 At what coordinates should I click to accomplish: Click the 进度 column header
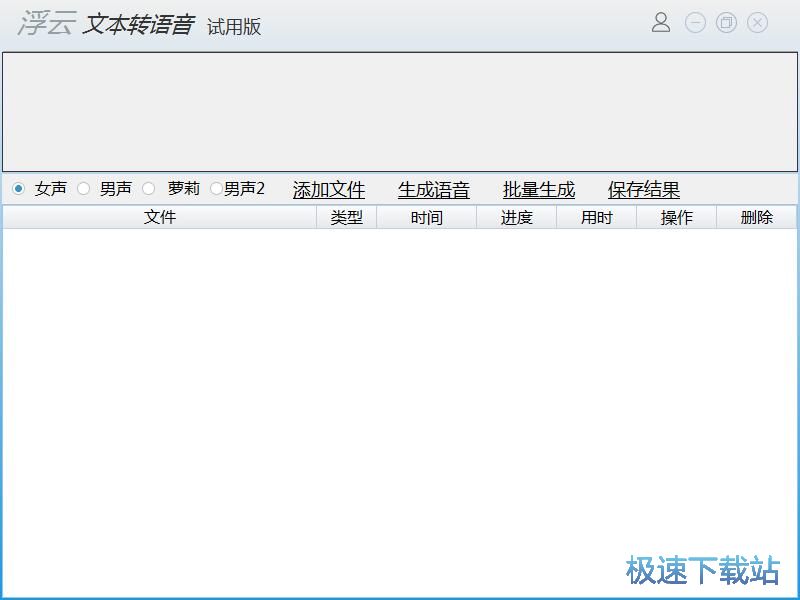coord(516,217)
